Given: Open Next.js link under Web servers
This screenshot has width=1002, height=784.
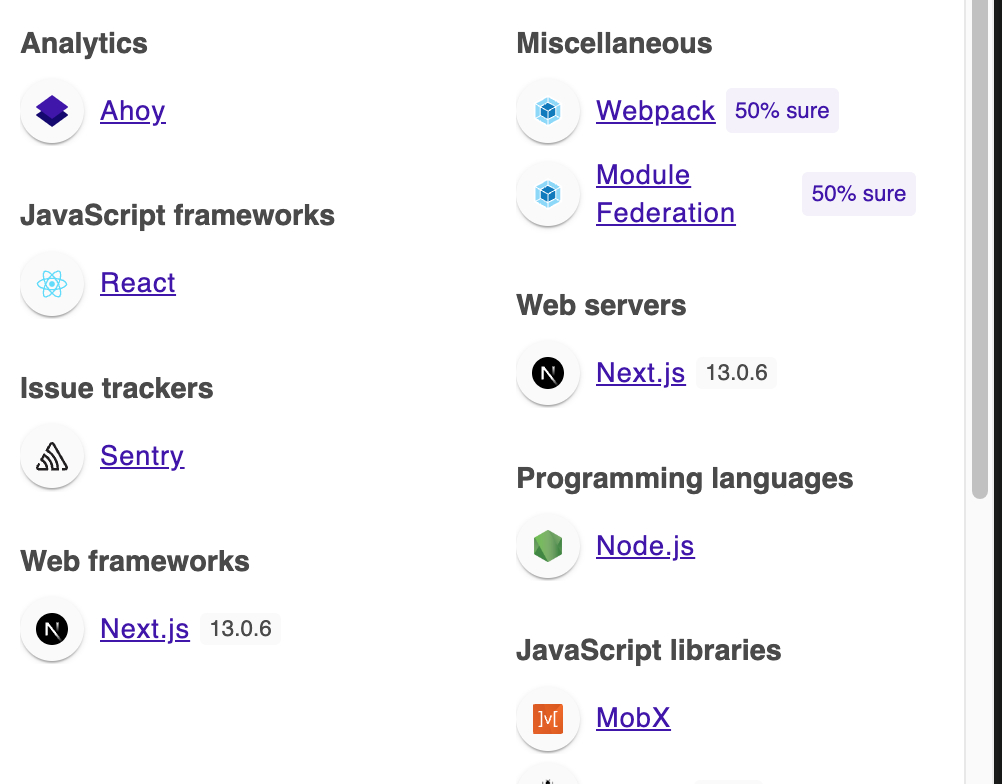Looking at the screenshot, I should [x=641, y=373].
